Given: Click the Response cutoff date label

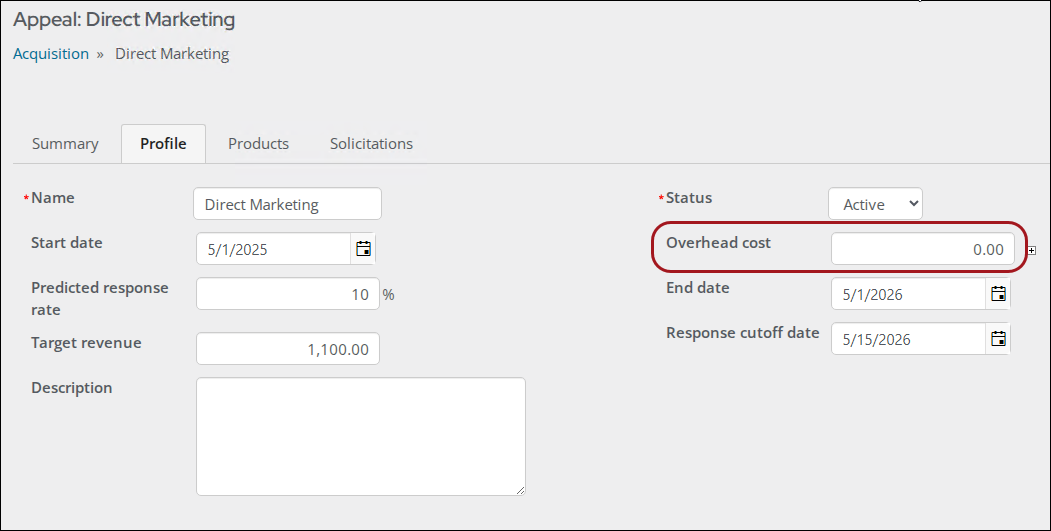Looking at the screenshot, I should tap(743, 333).
